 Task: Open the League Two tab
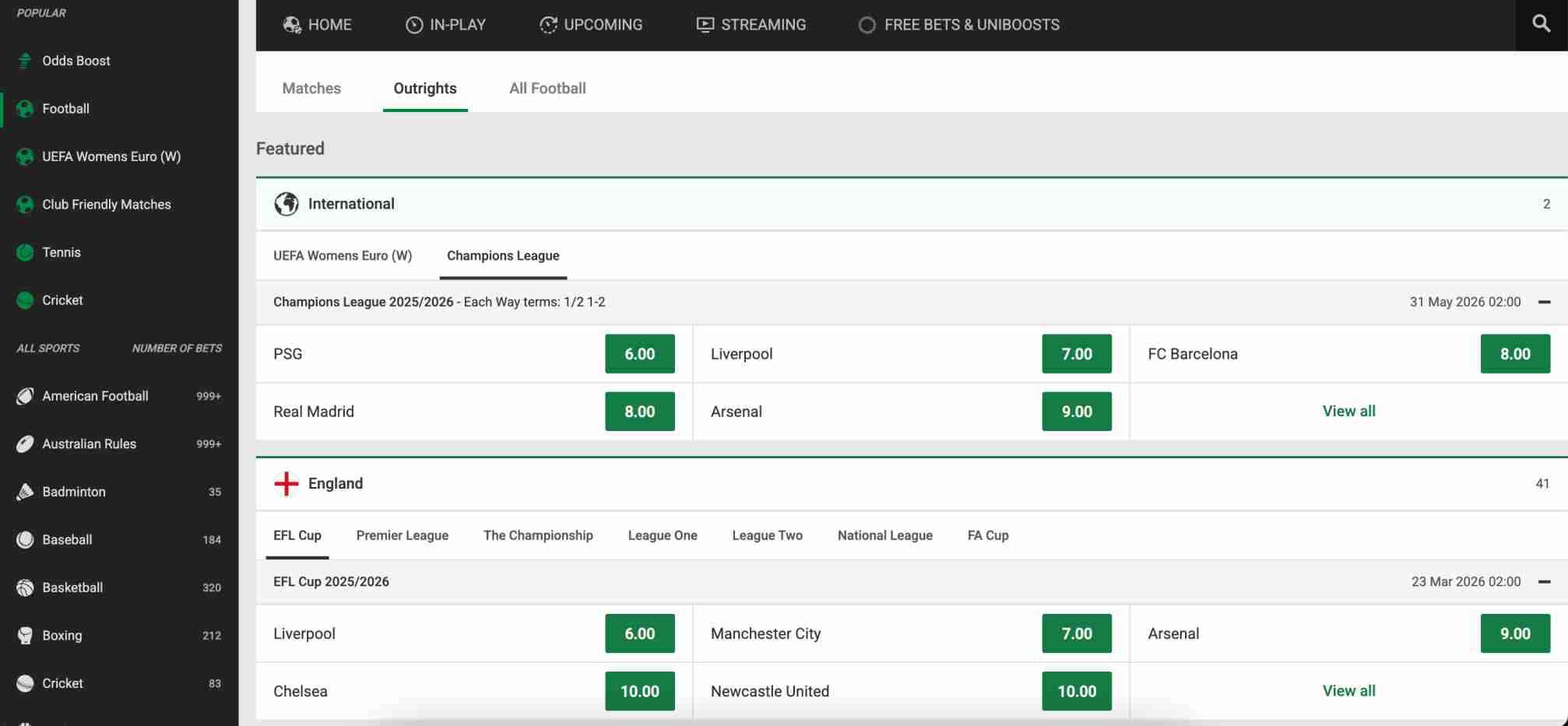(768, 535)
